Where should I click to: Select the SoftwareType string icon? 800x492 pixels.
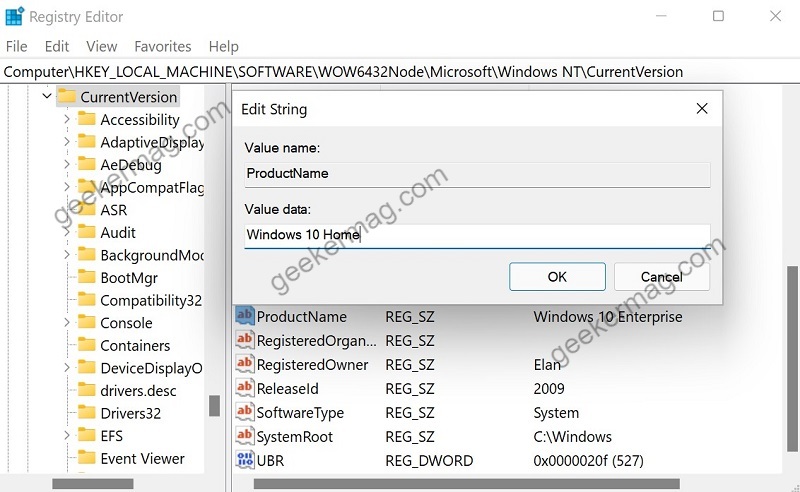tap(244, 412)
